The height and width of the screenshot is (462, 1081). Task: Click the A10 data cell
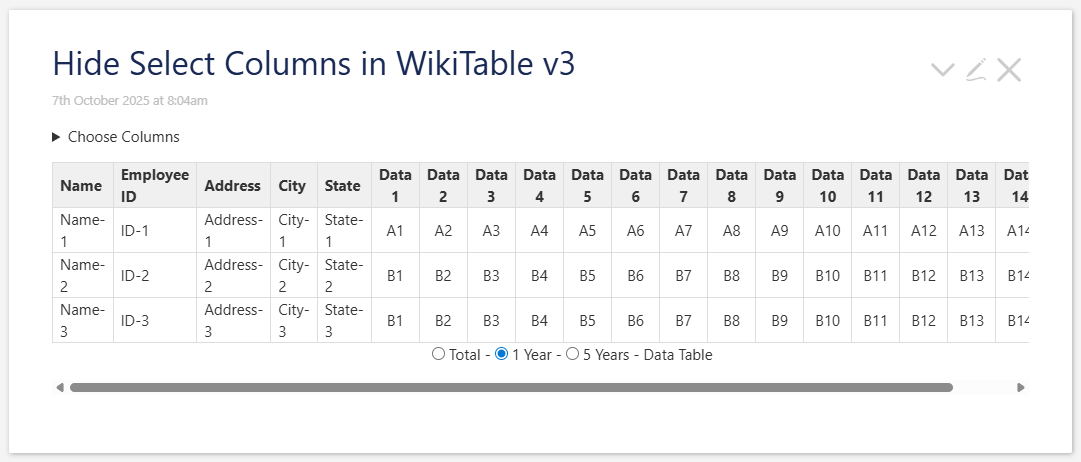coord(827,231)
